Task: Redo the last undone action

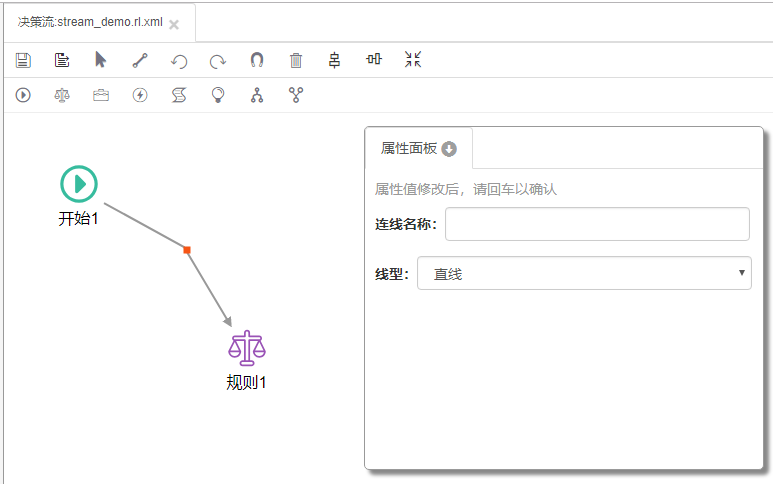Action: coord(218,60)
